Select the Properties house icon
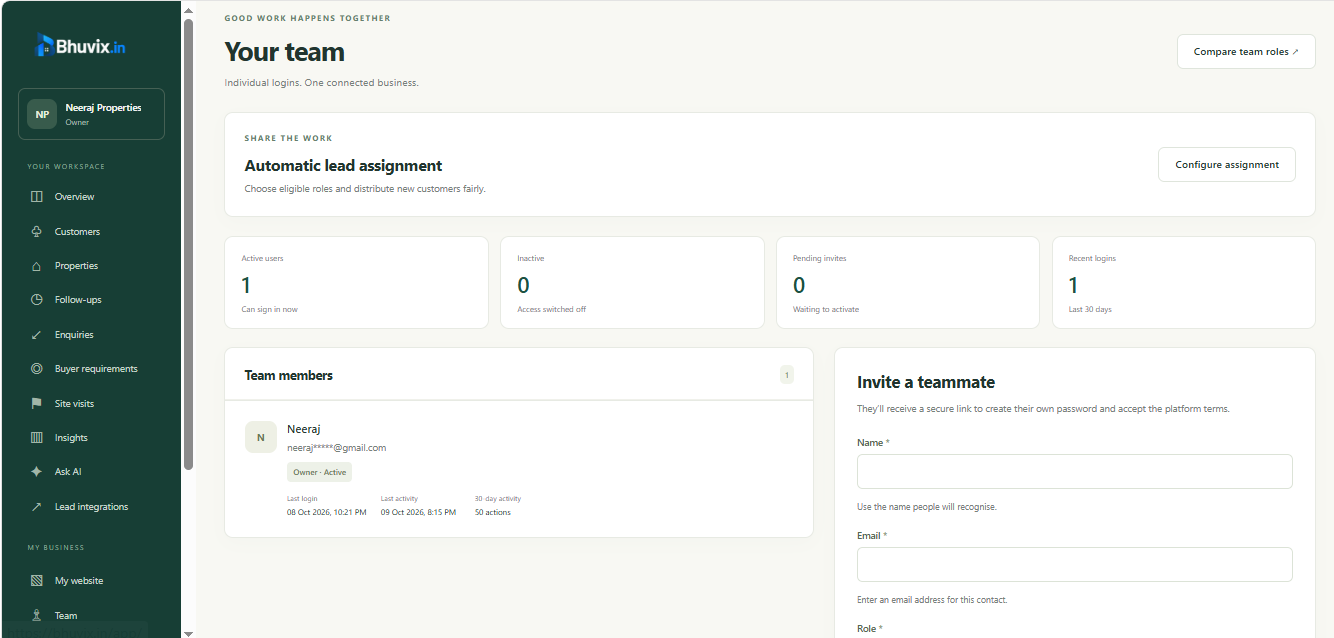 (x=37, y=266)
